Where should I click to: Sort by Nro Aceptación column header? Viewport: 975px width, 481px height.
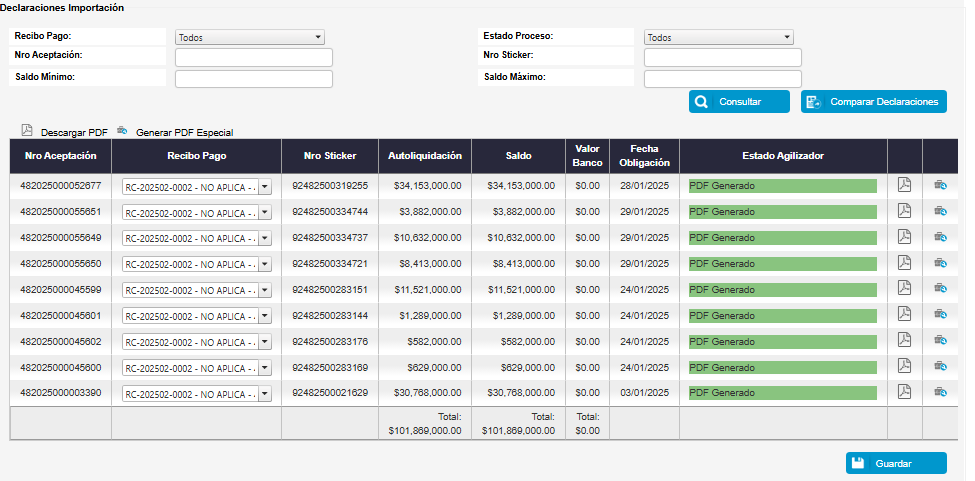click(x=60, y=156)
